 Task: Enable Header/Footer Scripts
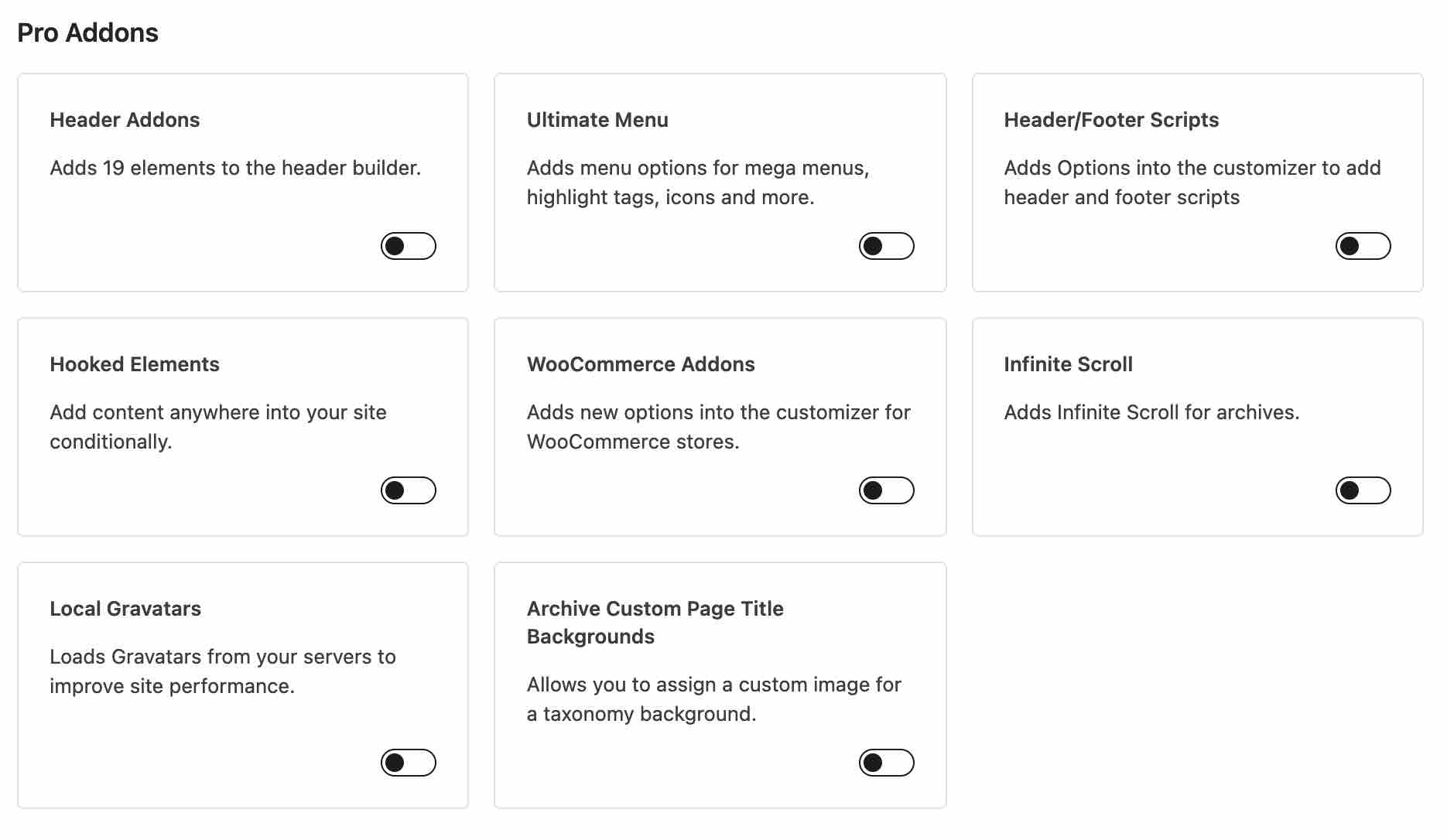[x=1363, y=247]
